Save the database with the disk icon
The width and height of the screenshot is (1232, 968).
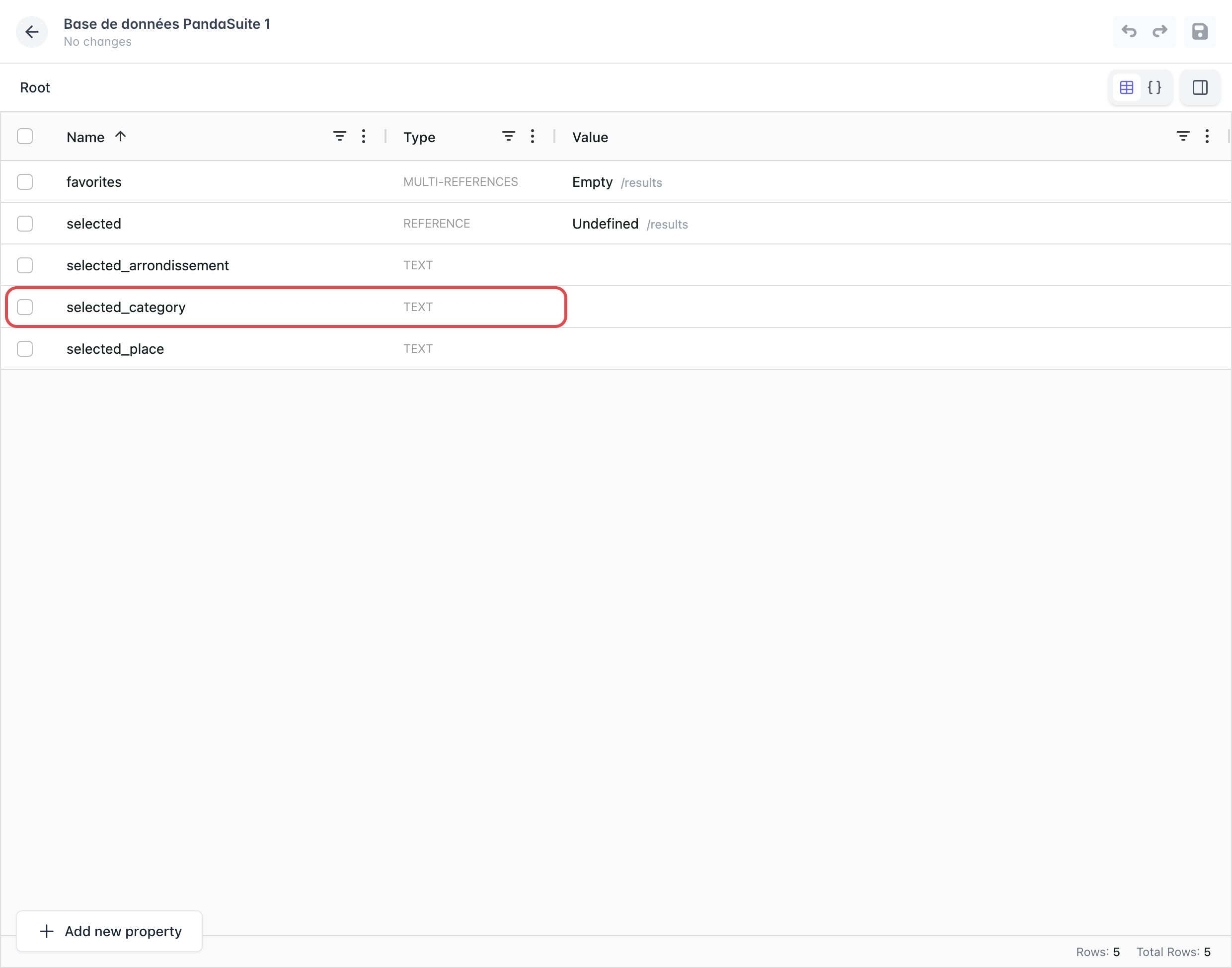pos(1200,31)
